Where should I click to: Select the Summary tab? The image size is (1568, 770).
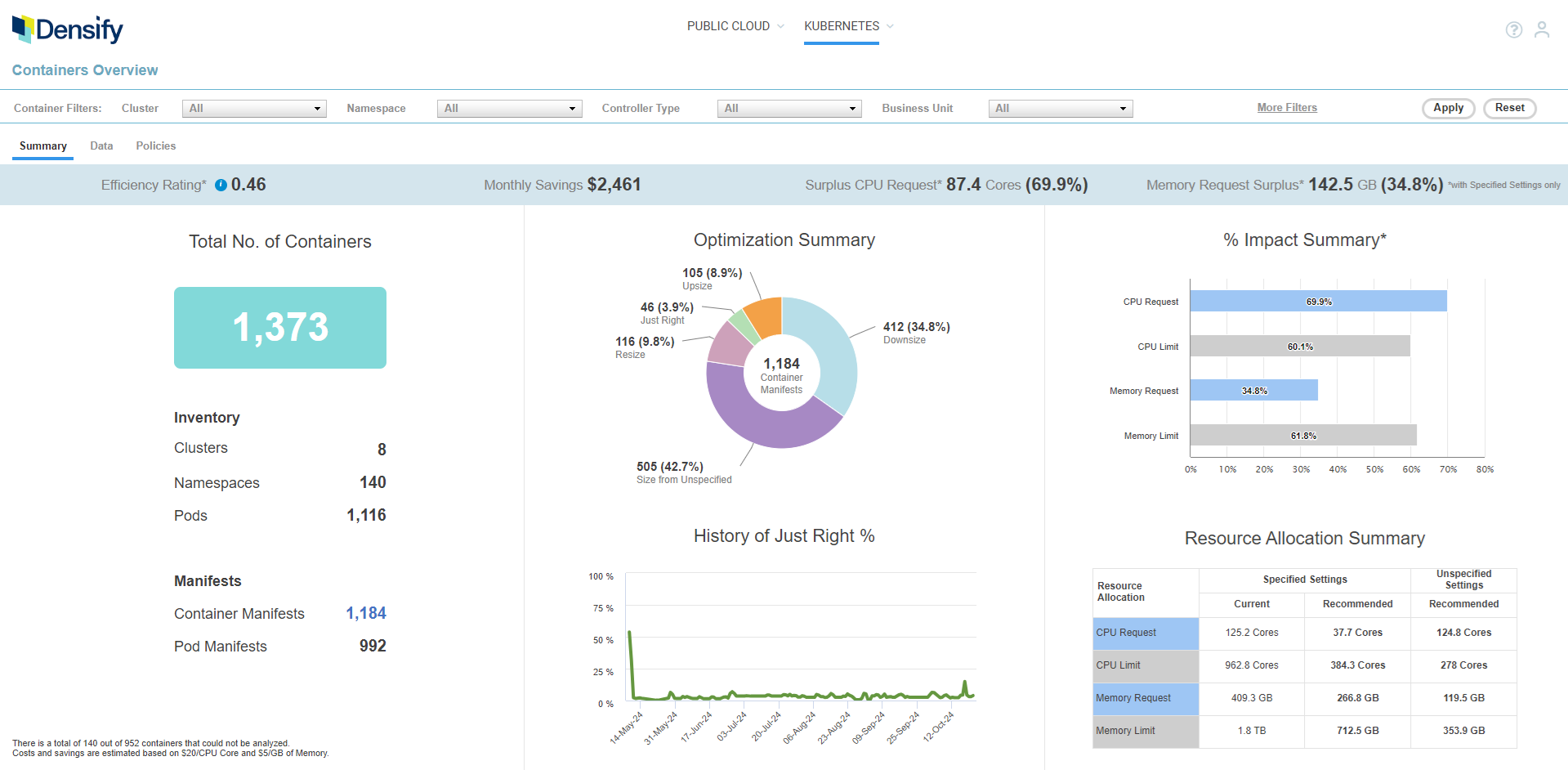(42, 145)
